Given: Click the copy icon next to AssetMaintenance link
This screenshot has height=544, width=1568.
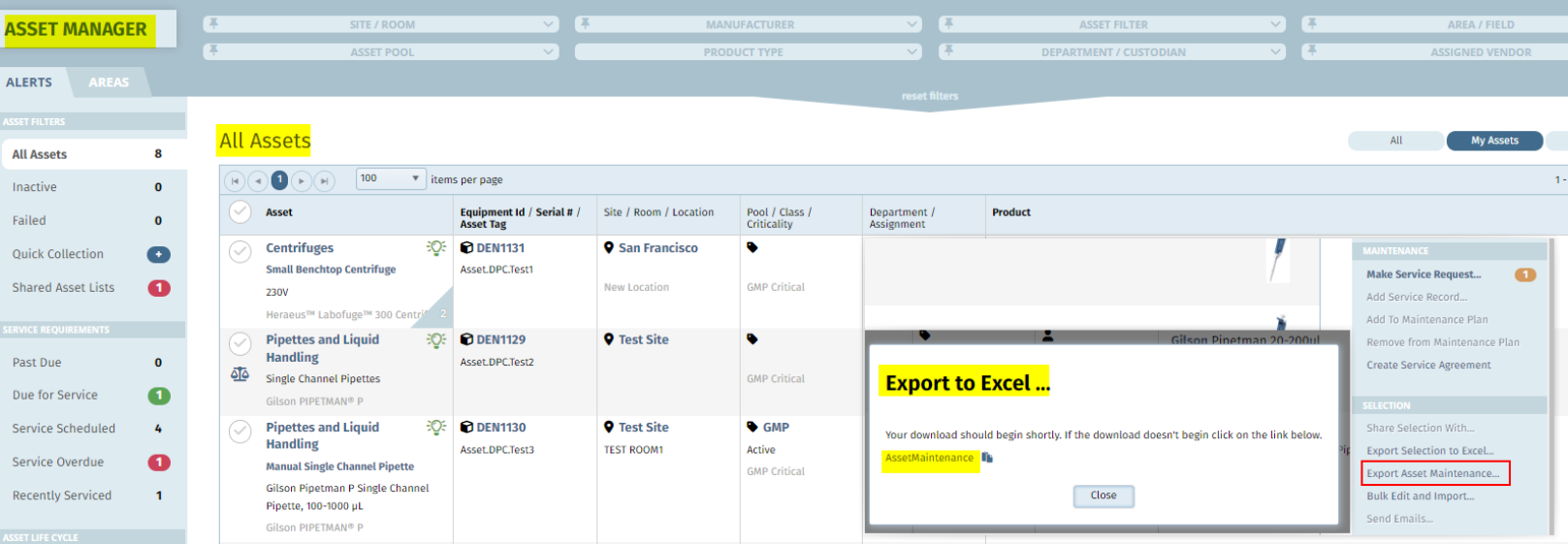Looking at the screenshot, I should (x=987, y=458).
